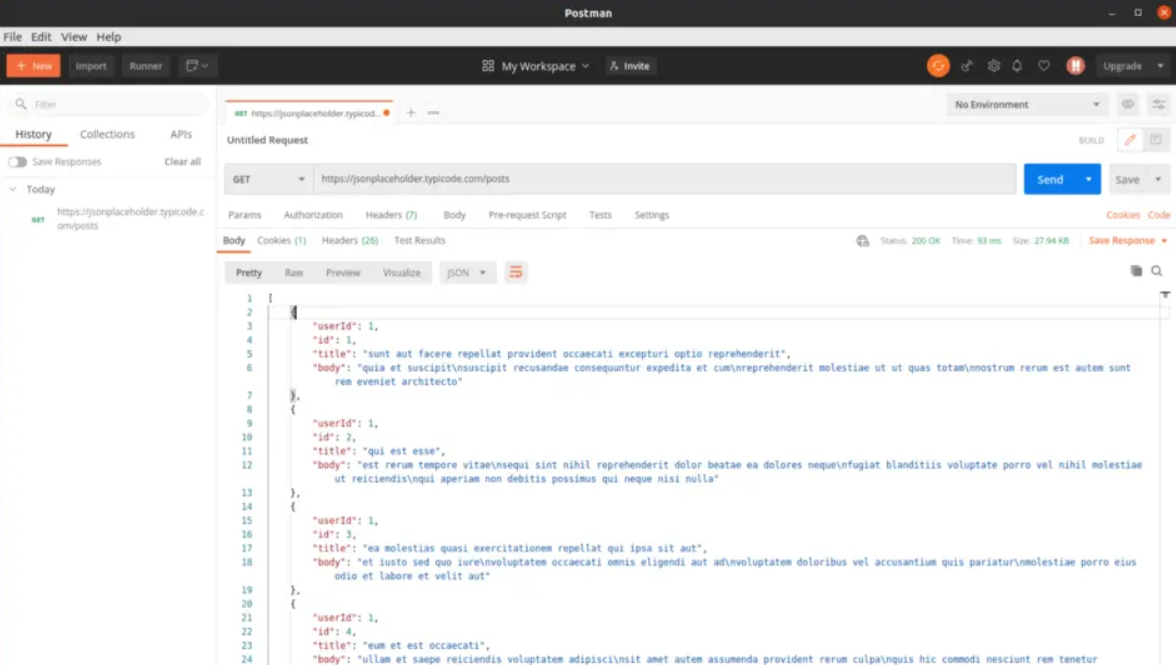
Task: Click the blue Send button
Action: [1050, 179]
